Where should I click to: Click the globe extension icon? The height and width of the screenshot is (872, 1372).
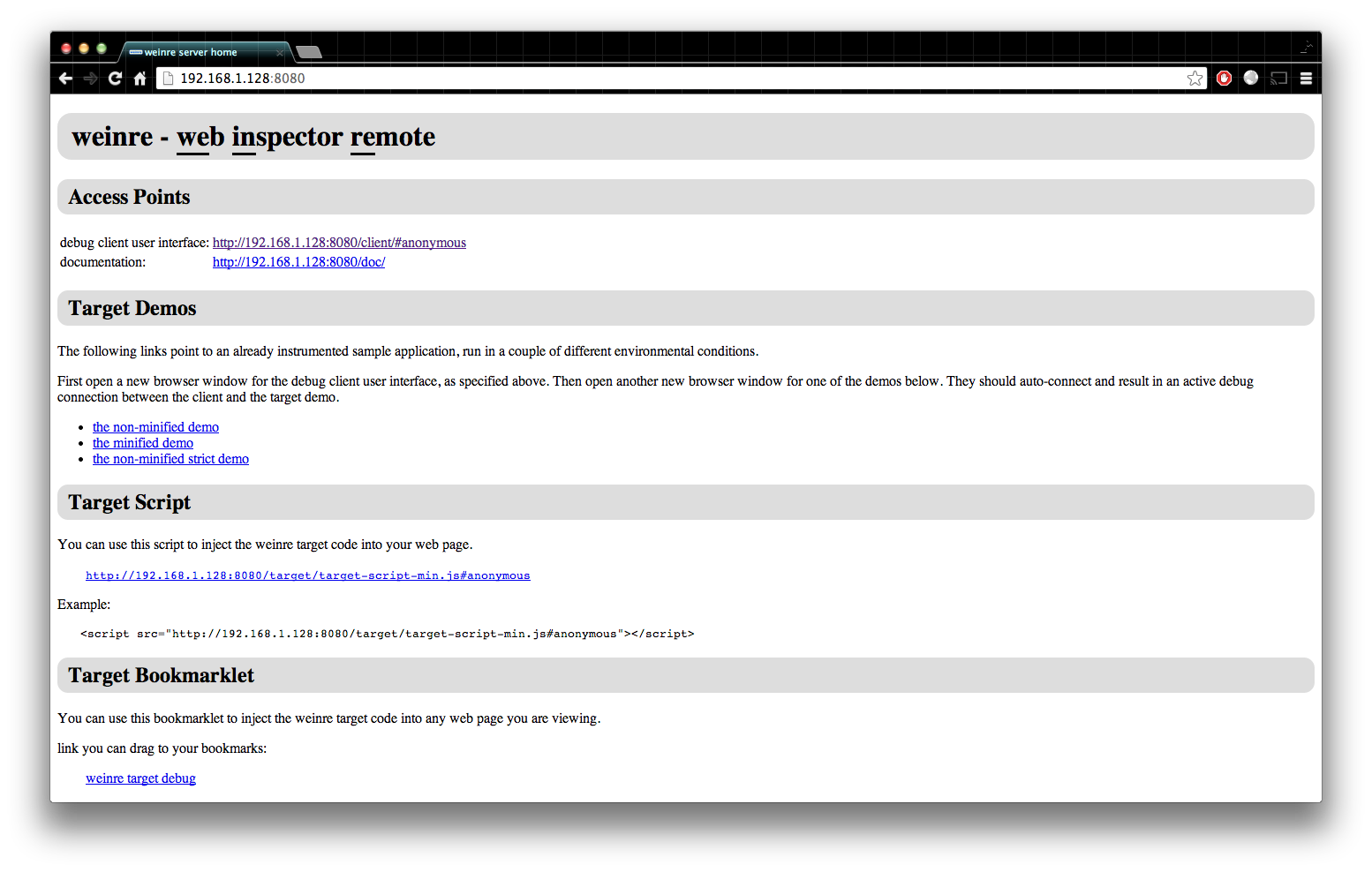tap(1251, 79)
